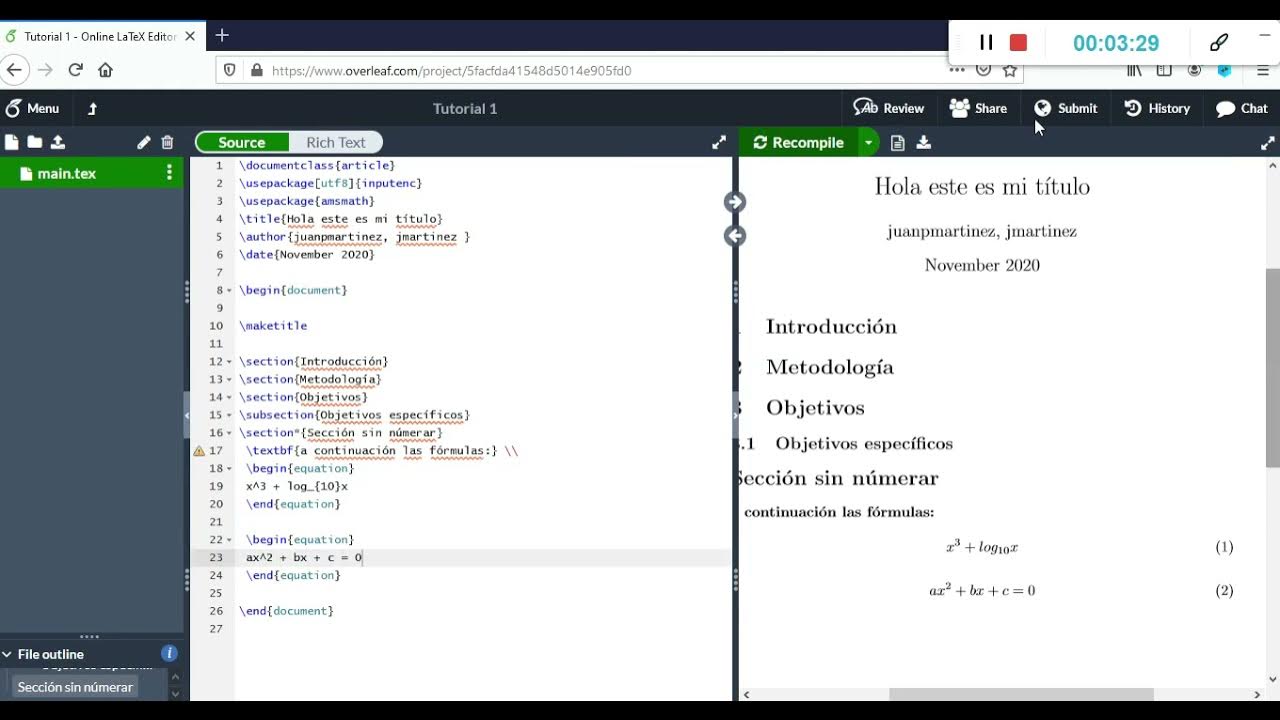This screenshot has height=720, width=1280.
Task: Go to browser home page
Action: click(x=105, y=70)
